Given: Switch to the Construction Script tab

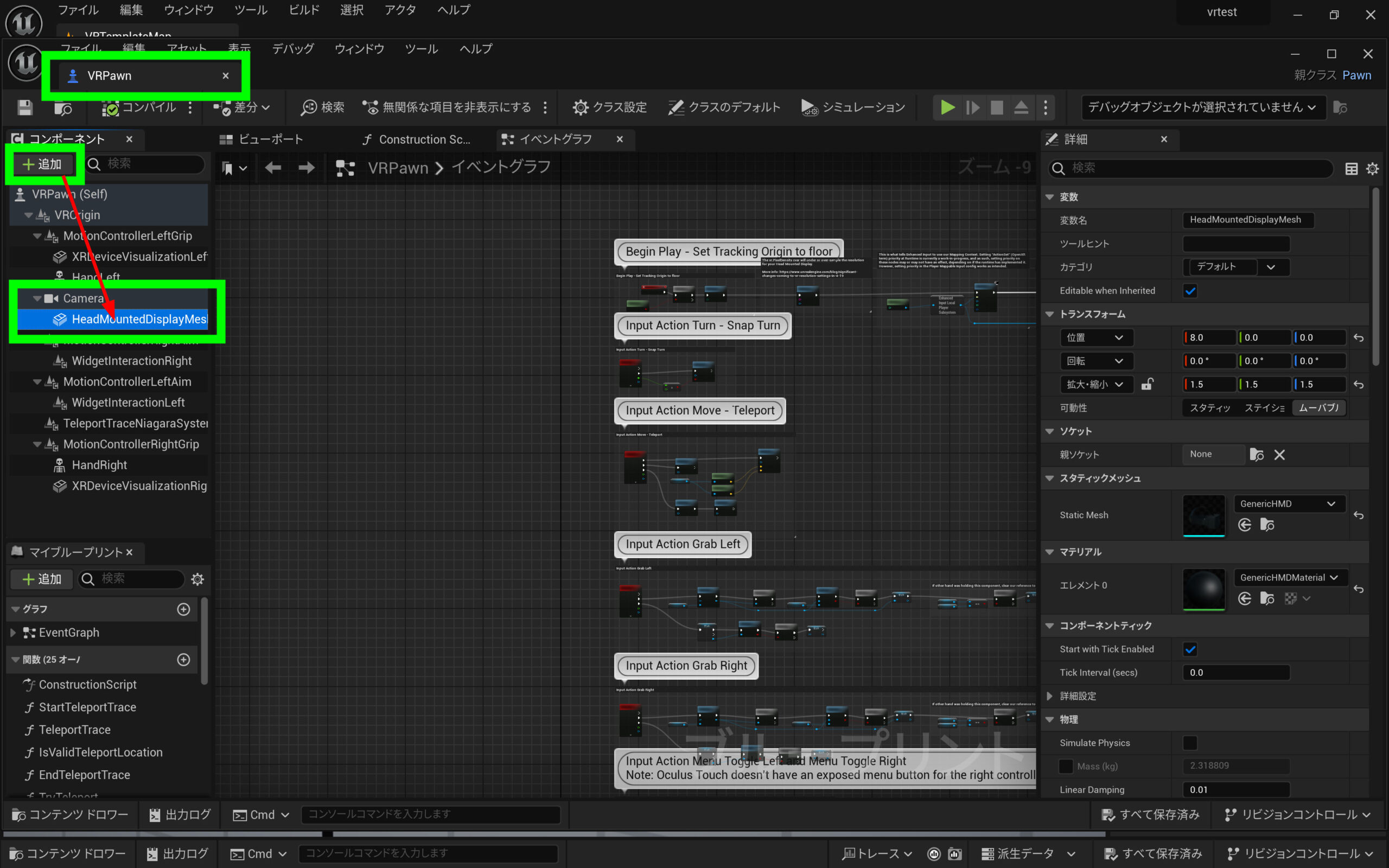Looking at the screenshot, I should pyautogui.click(x=417, y=139).
